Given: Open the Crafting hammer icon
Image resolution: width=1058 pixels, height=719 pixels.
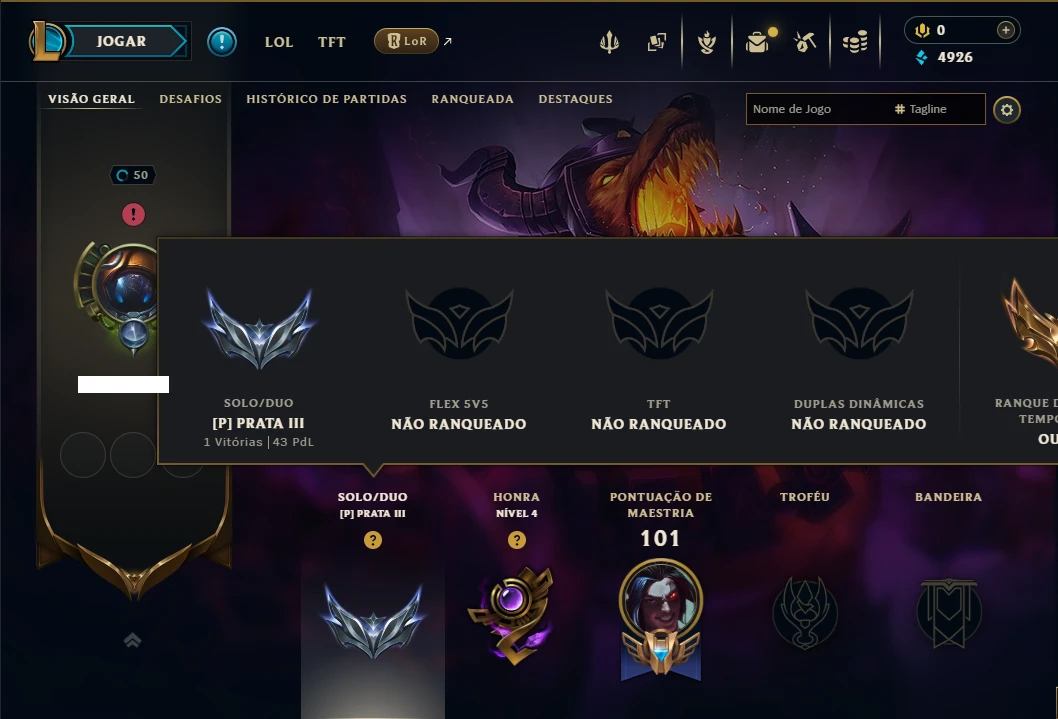Looking at the screenshot, I should coord(804,42).
